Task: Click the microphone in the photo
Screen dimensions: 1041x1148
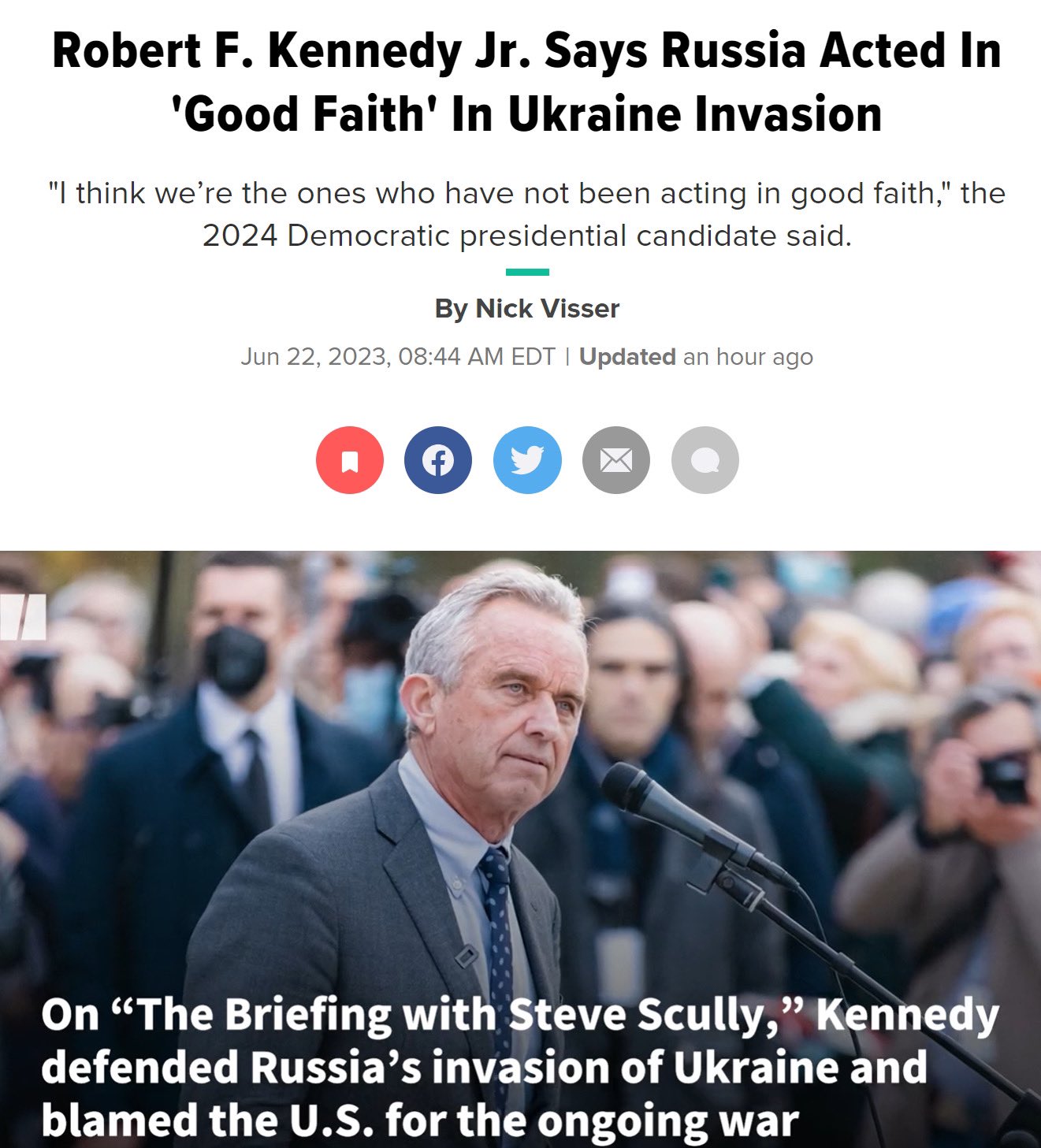Action: [x=693, y=822]
